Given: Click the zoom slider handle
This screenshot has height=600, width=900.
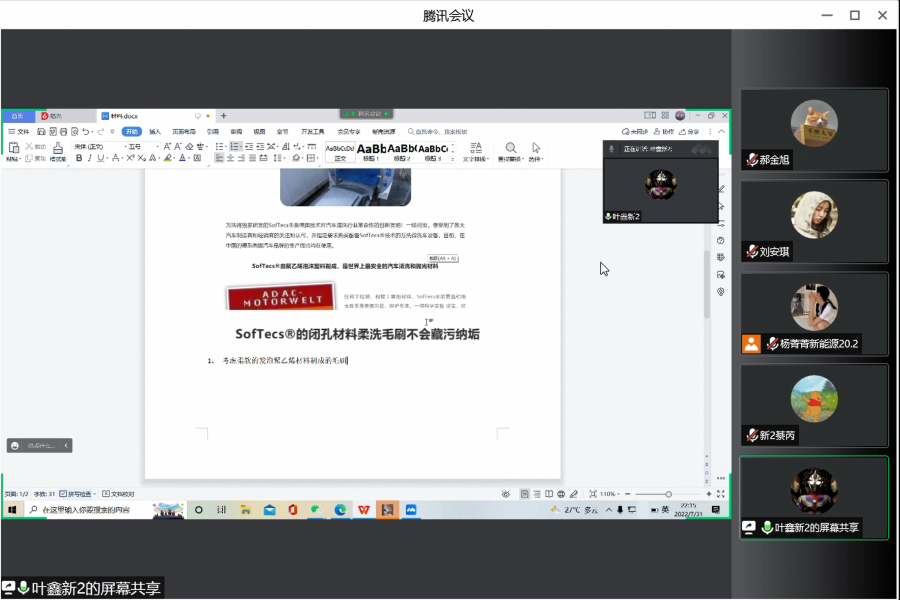Looking at the screenshot, I should coord(669,494).
